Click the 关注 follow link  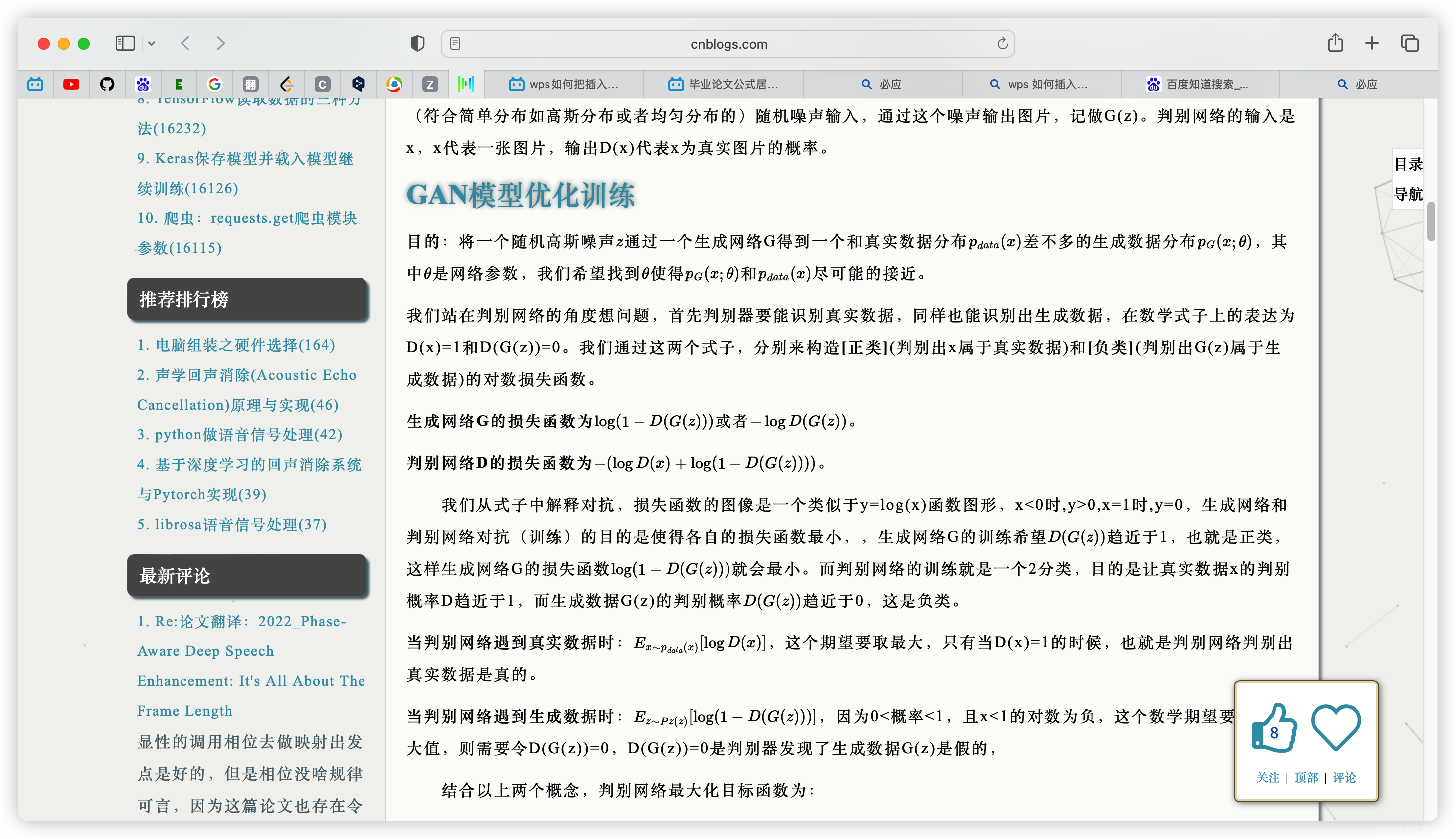click(x=1267, y=777)
